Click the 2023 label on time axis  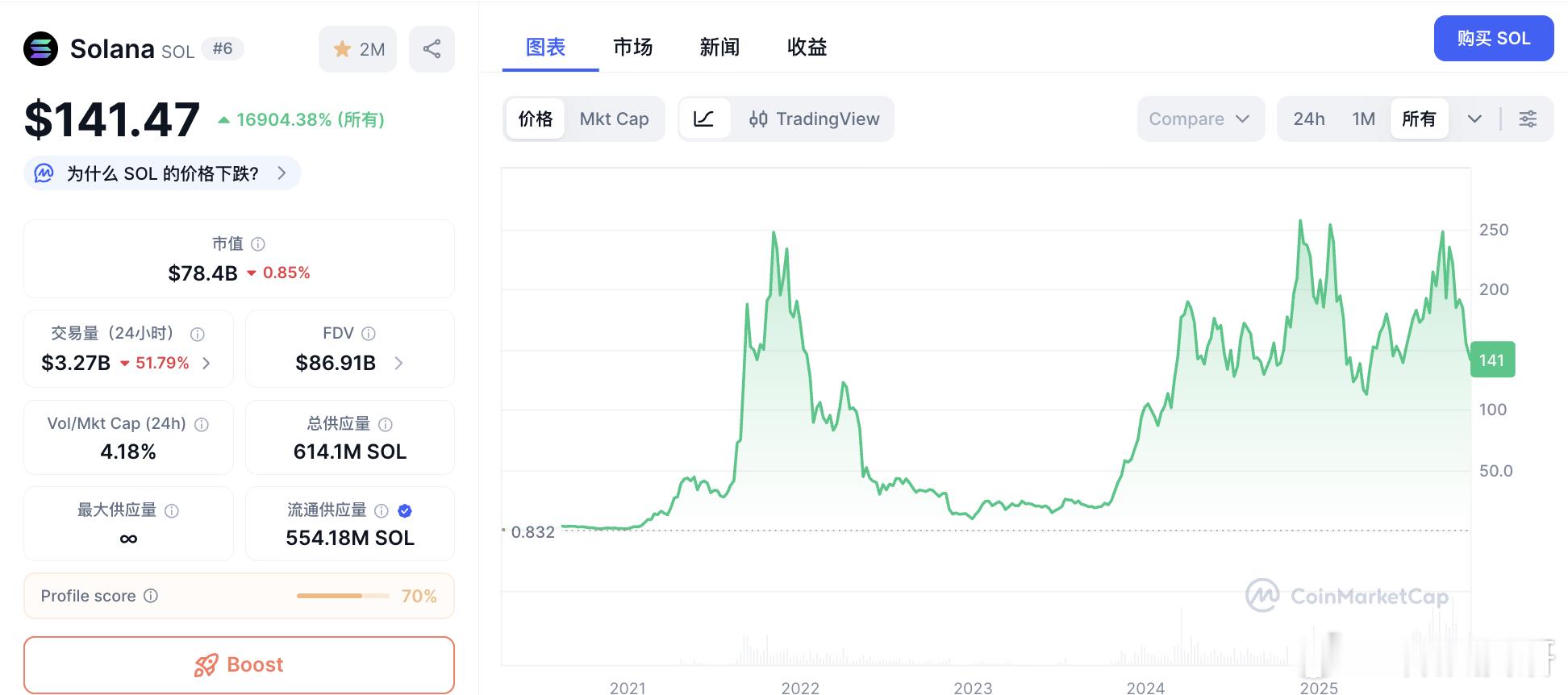coord(973,688)
